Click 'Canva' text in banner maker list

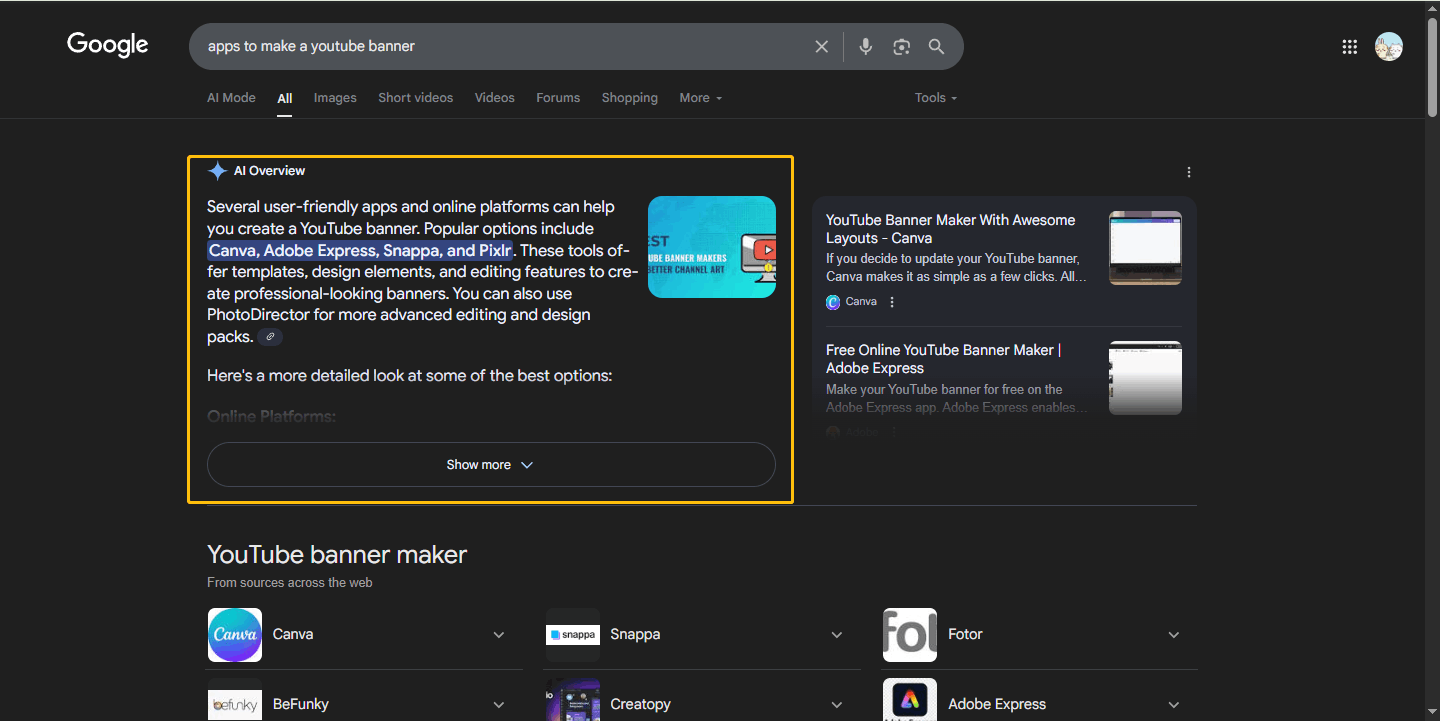tap(293, 635)
